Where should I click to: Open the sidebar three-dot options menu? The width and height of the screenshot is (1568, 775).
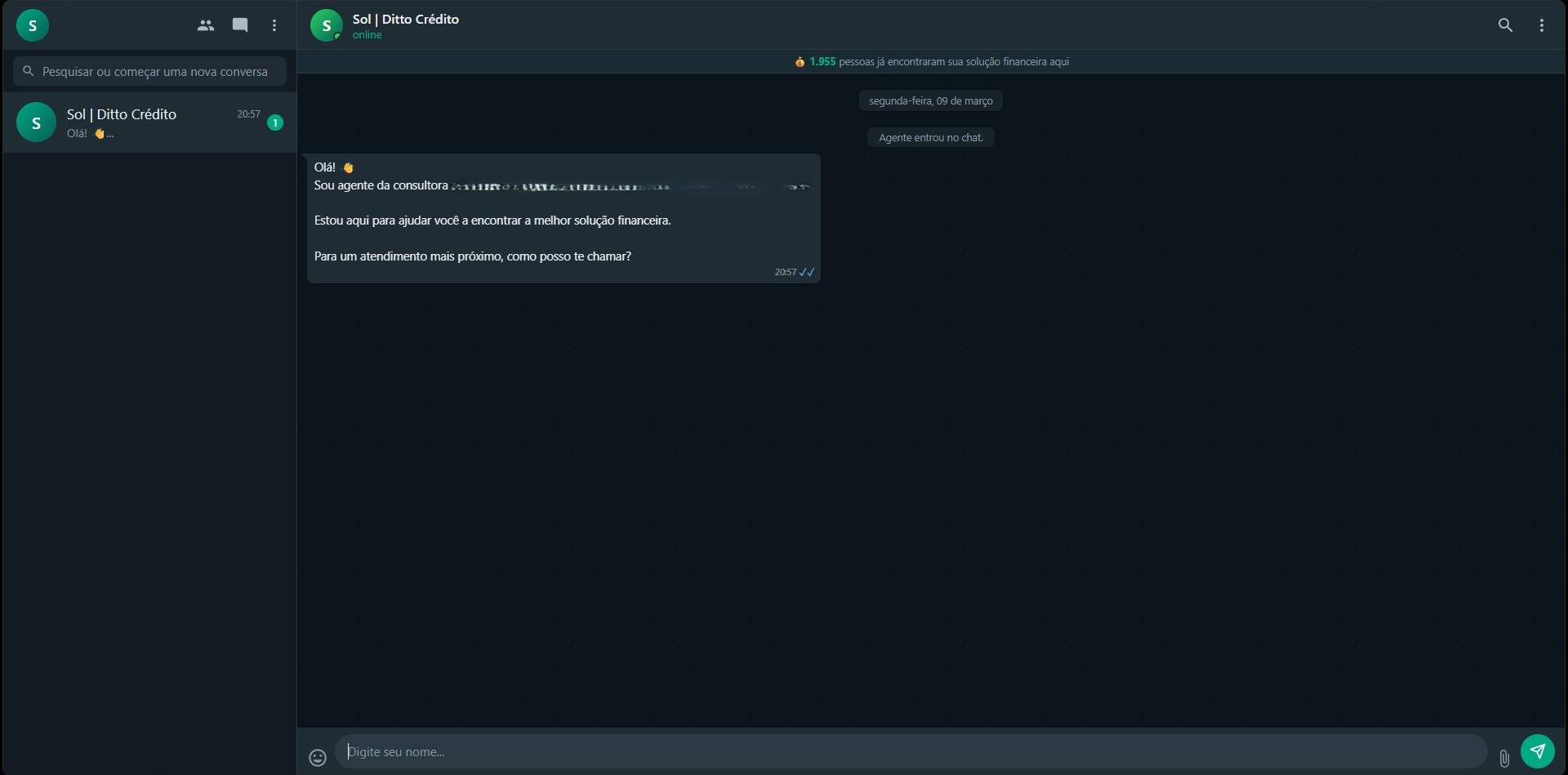tap(274, 25)
